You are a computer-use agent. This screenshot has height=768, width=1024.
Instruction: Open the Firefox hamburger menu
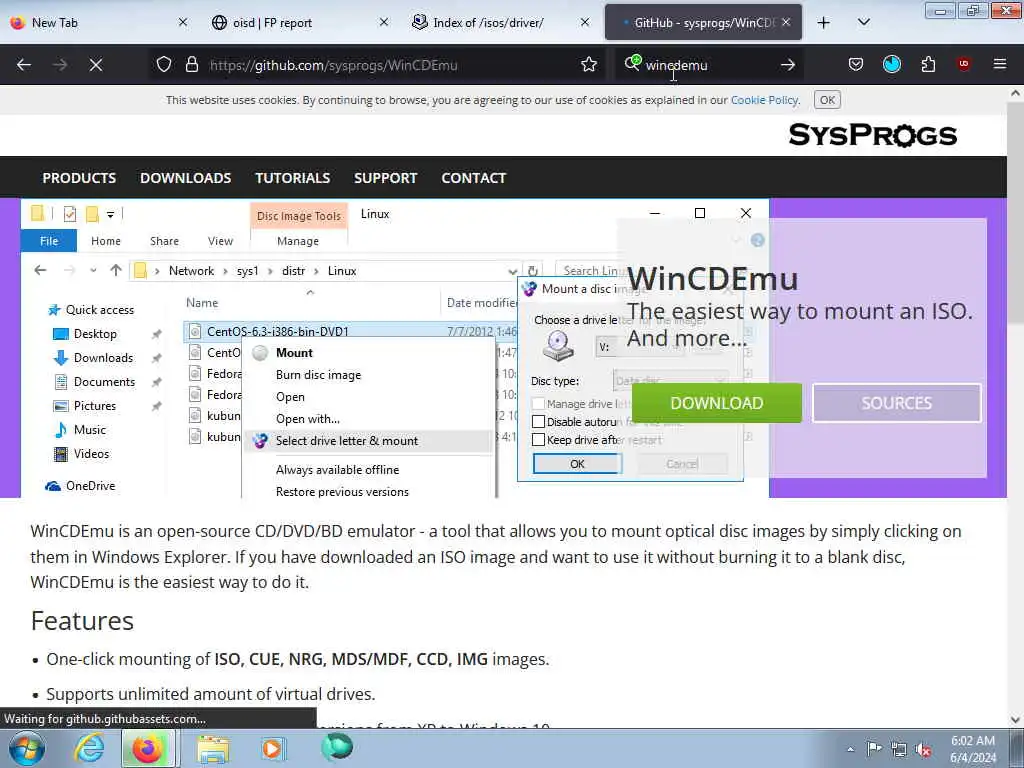(x=1000, y=64)
